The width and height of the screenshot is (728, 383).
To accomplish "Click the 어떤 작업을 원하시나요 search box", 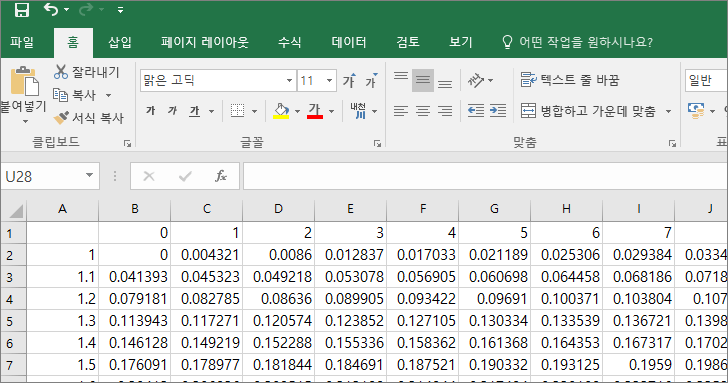I will (578, 43).
